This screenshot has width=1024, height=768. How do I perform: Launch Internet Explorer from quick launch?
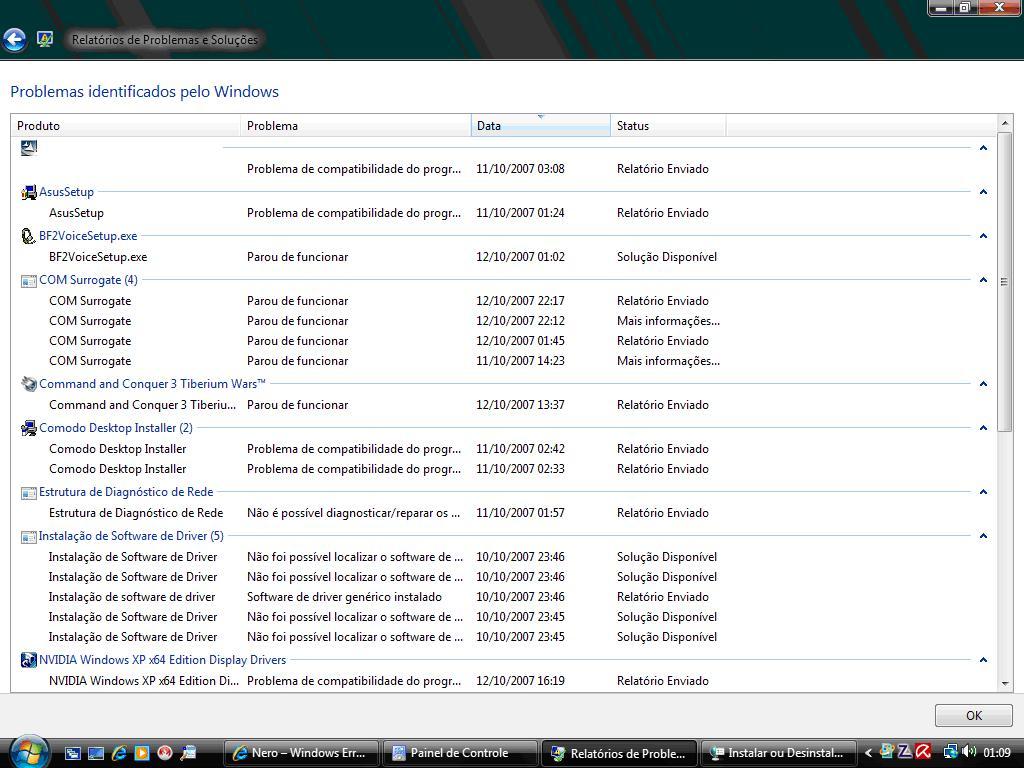[x=119, y=753]
